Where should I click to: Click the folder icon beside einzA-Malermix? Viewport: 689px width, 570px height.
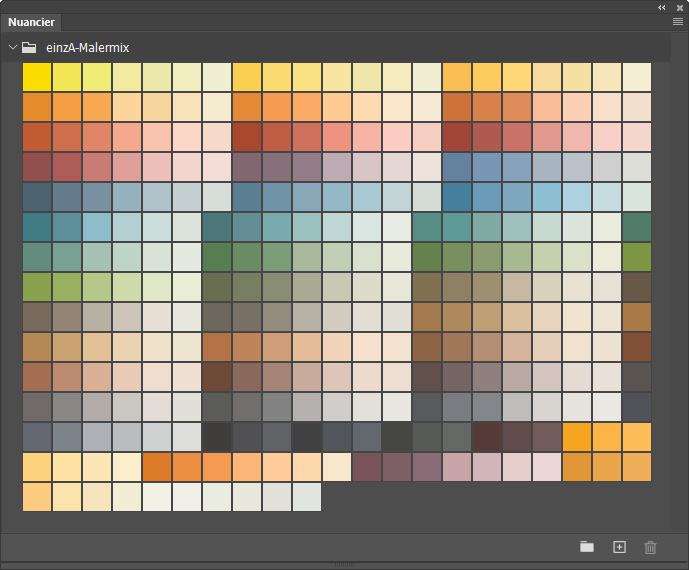point(29,47)
